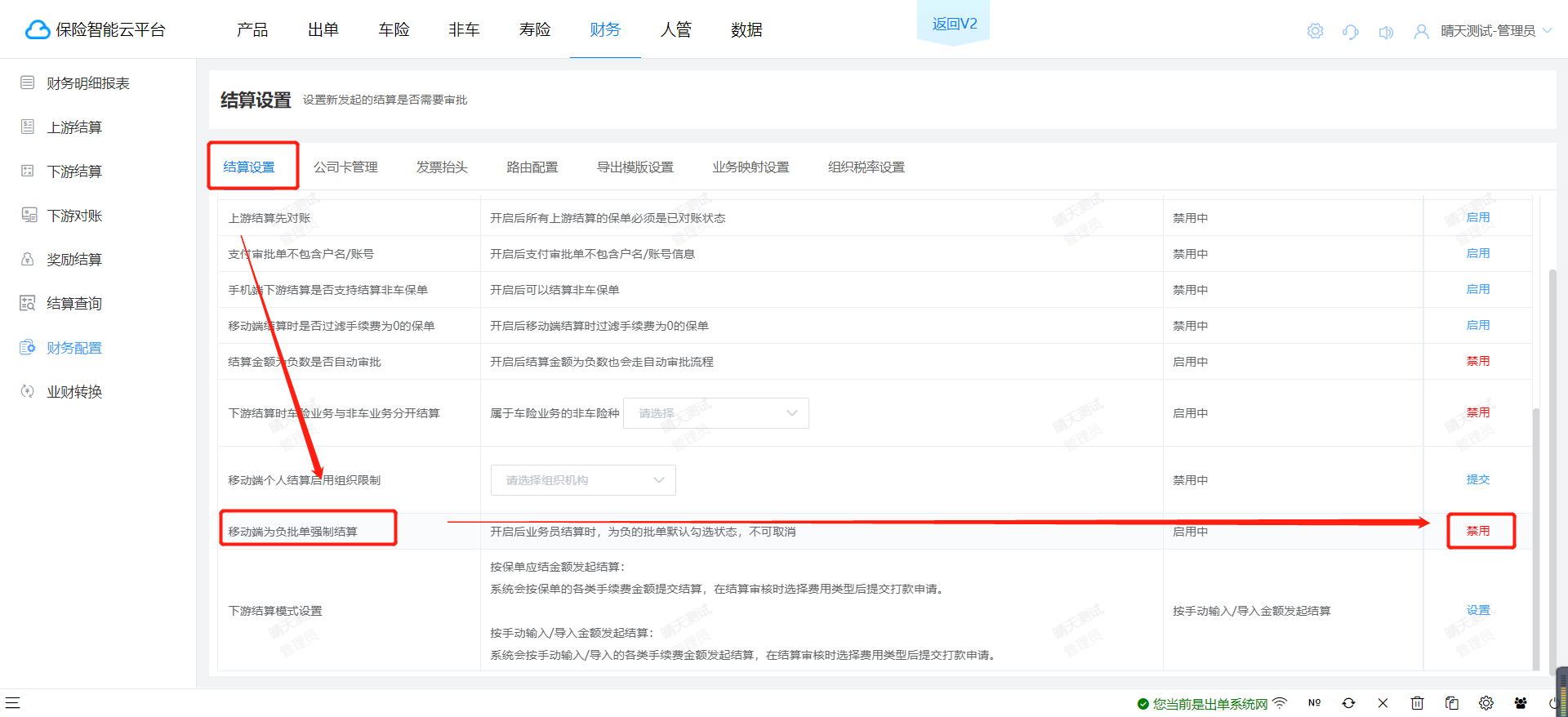Image resolution: width=1568 pixels, height=717 pixels.
Task: Click the gear icon in the bottom bar
Action: coord(1486,702)
